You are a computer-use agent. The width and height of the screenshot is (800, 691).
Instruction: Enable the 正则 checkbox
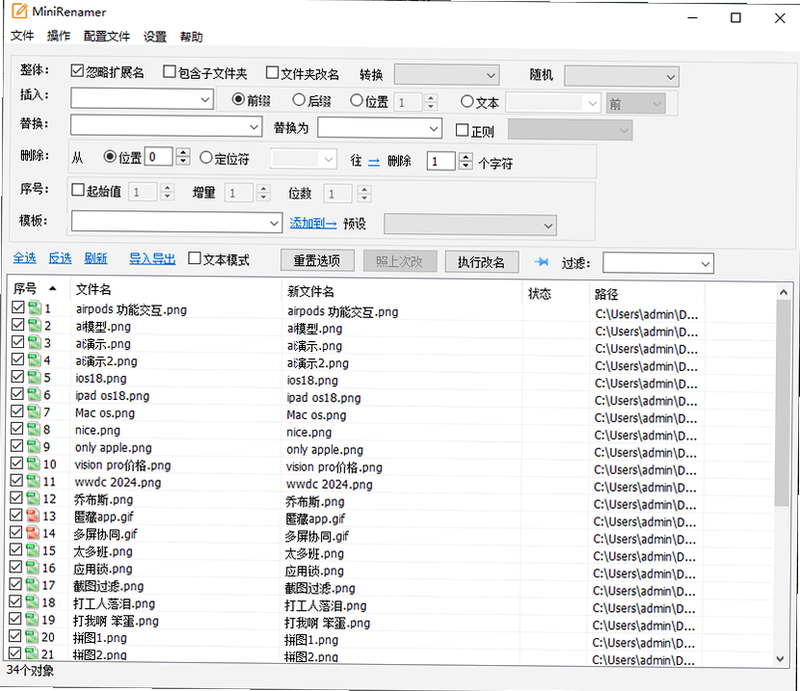[x=462, y=130]
